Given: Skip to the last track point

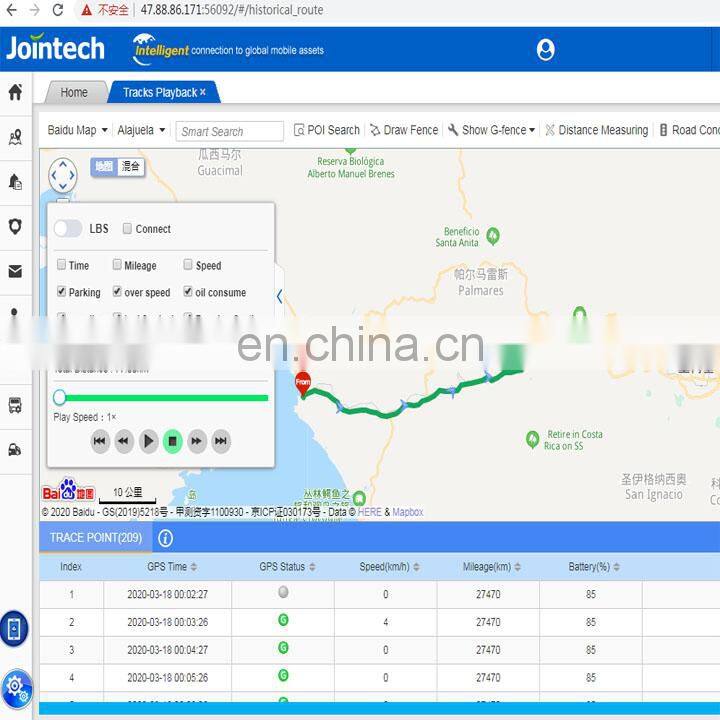Looking at the screenshot, I should coord(221,440).
